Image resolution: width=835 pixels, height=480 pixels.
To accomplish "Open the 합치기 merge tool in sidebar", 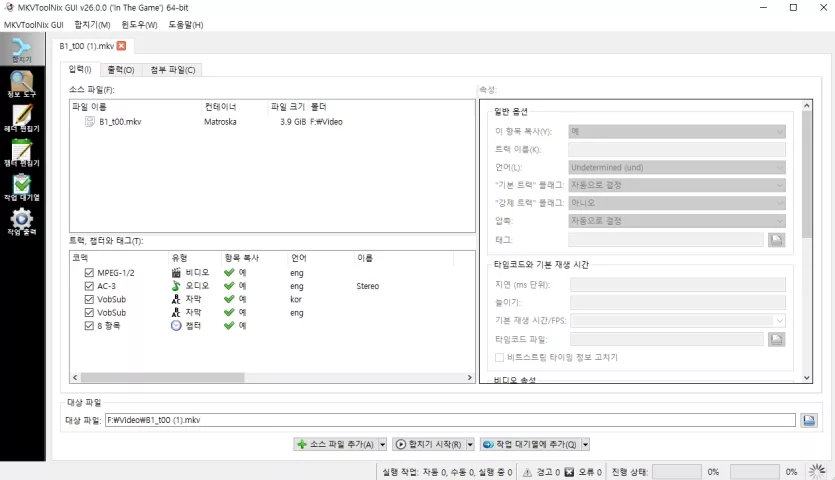I will (x=22, y=49).
